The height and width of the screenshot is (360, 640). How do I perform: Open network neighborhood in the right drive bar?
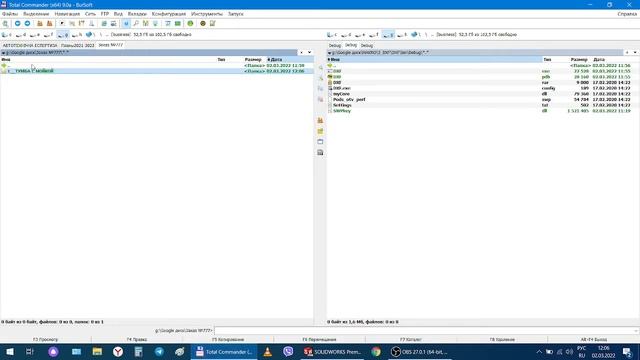415,35
